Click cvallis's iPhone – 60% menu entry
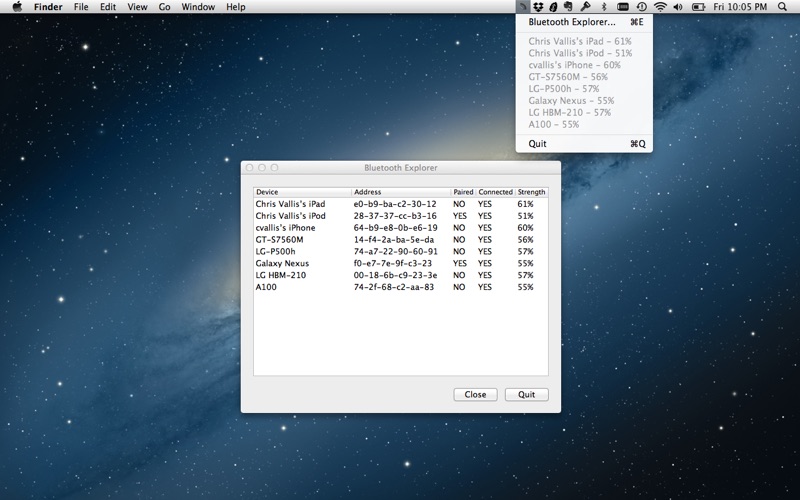Screen dimensions: 800x500 coord(584,65)
